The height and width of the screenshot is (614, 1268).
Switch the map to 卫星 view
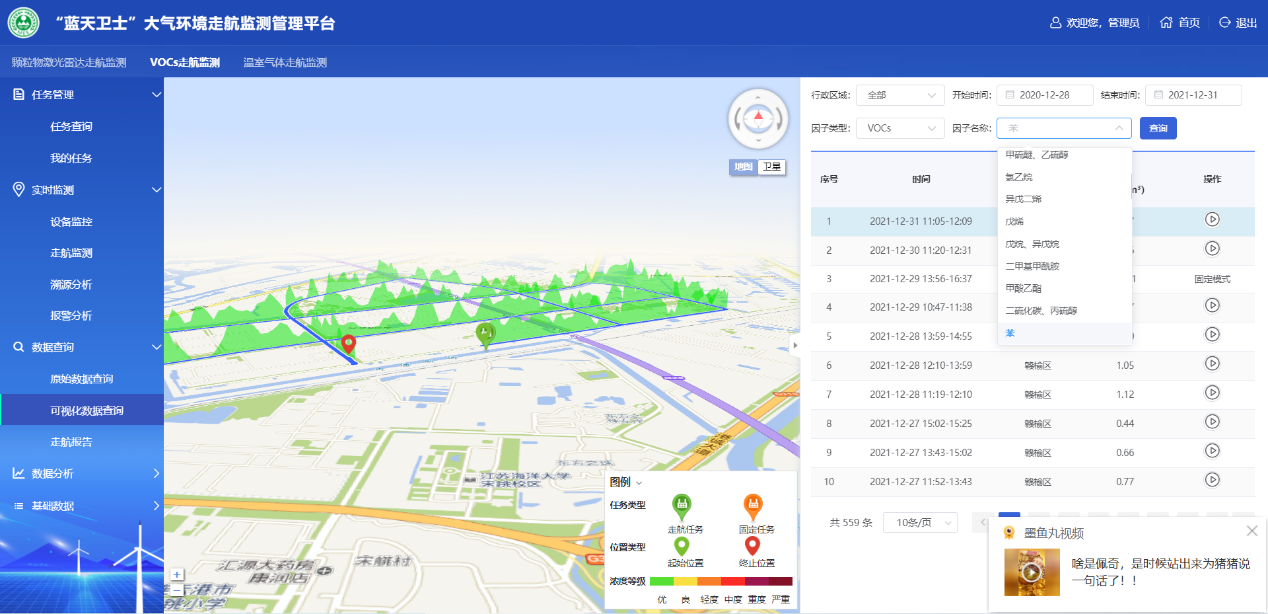pyautogui.click(x=770, y=167)
